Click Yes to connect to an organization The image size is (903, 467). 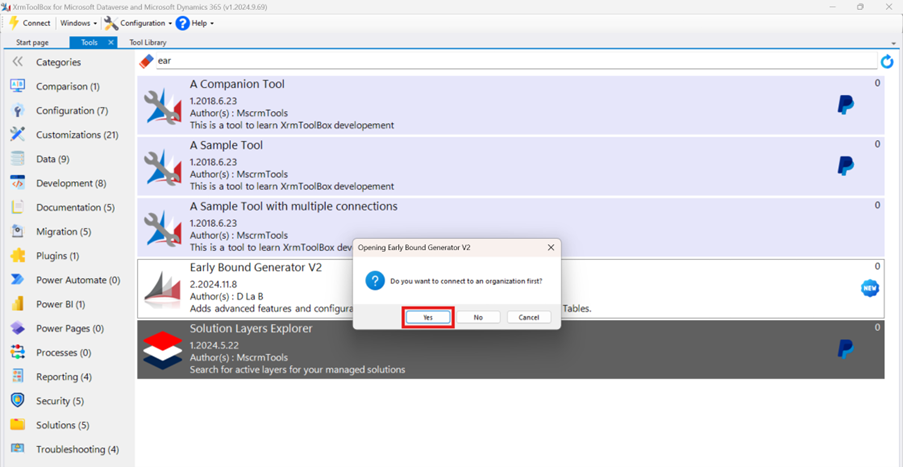click(428, 317)
